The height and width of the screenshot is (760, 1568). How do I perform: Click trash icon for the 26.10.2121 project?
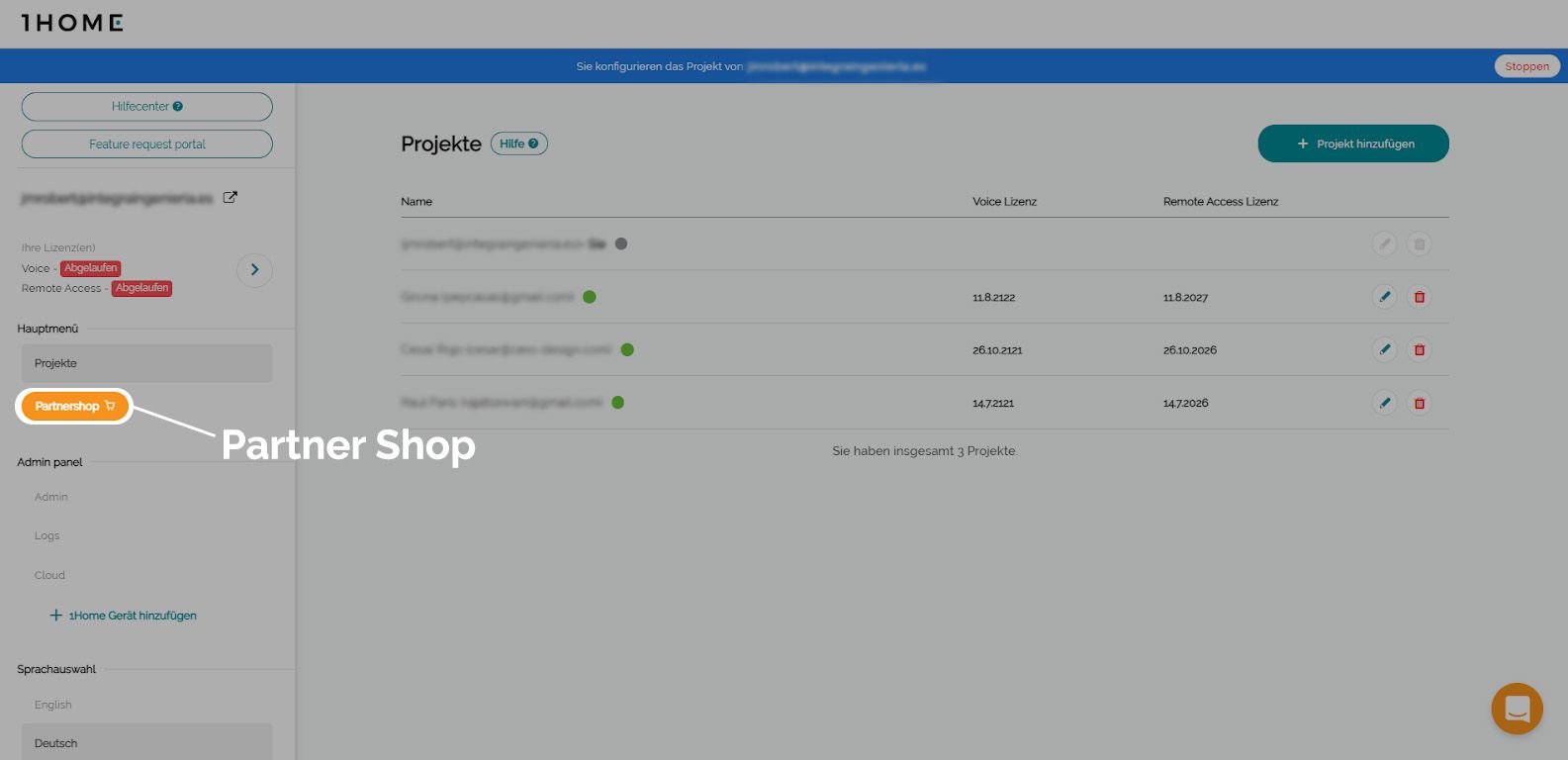click(1419, 349)
